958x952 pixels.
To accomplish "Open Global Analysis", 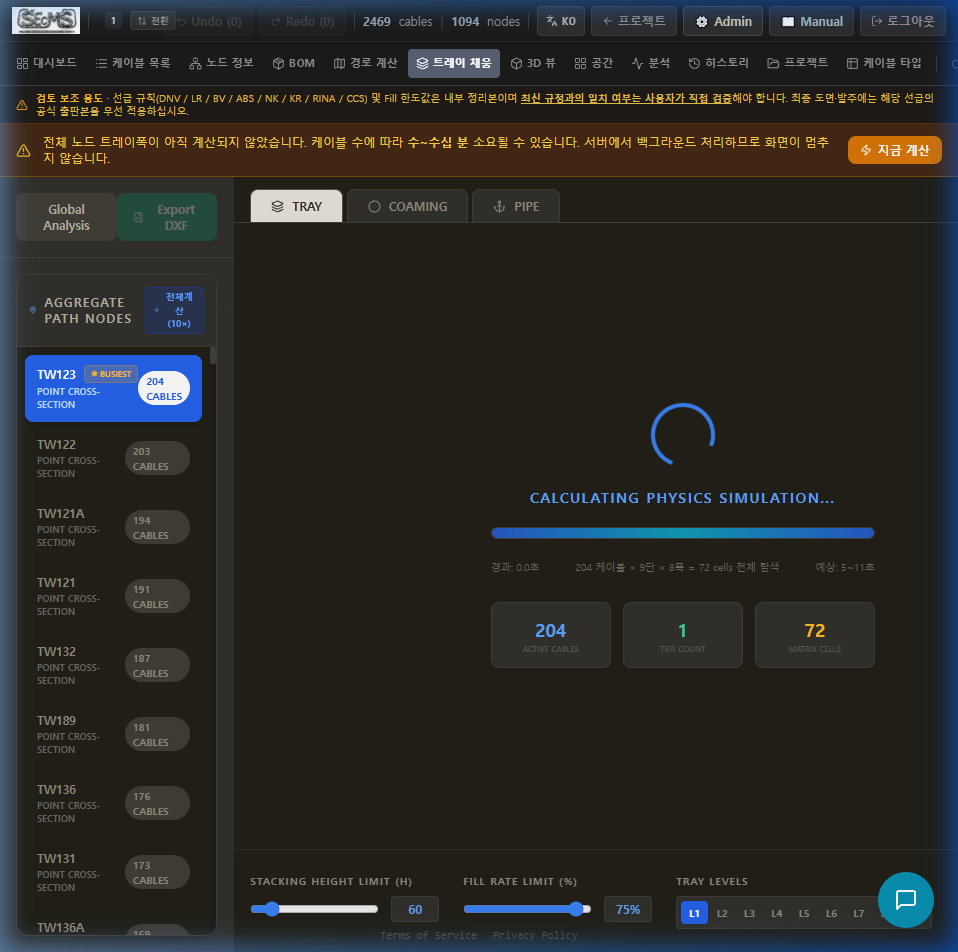I will coord(66,217).
